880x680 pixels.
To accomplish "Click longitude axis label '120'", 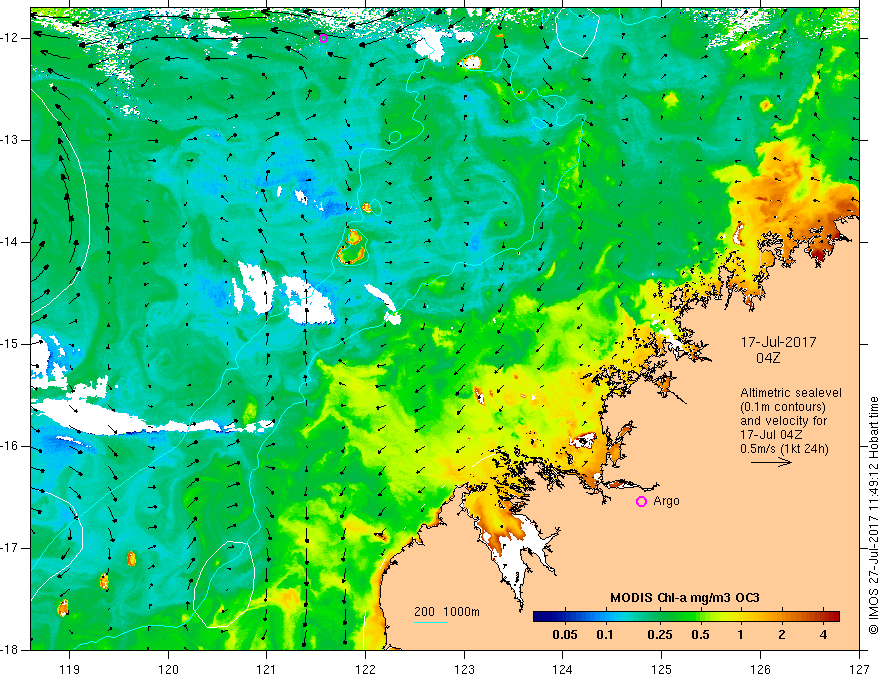I will [168, 669].
